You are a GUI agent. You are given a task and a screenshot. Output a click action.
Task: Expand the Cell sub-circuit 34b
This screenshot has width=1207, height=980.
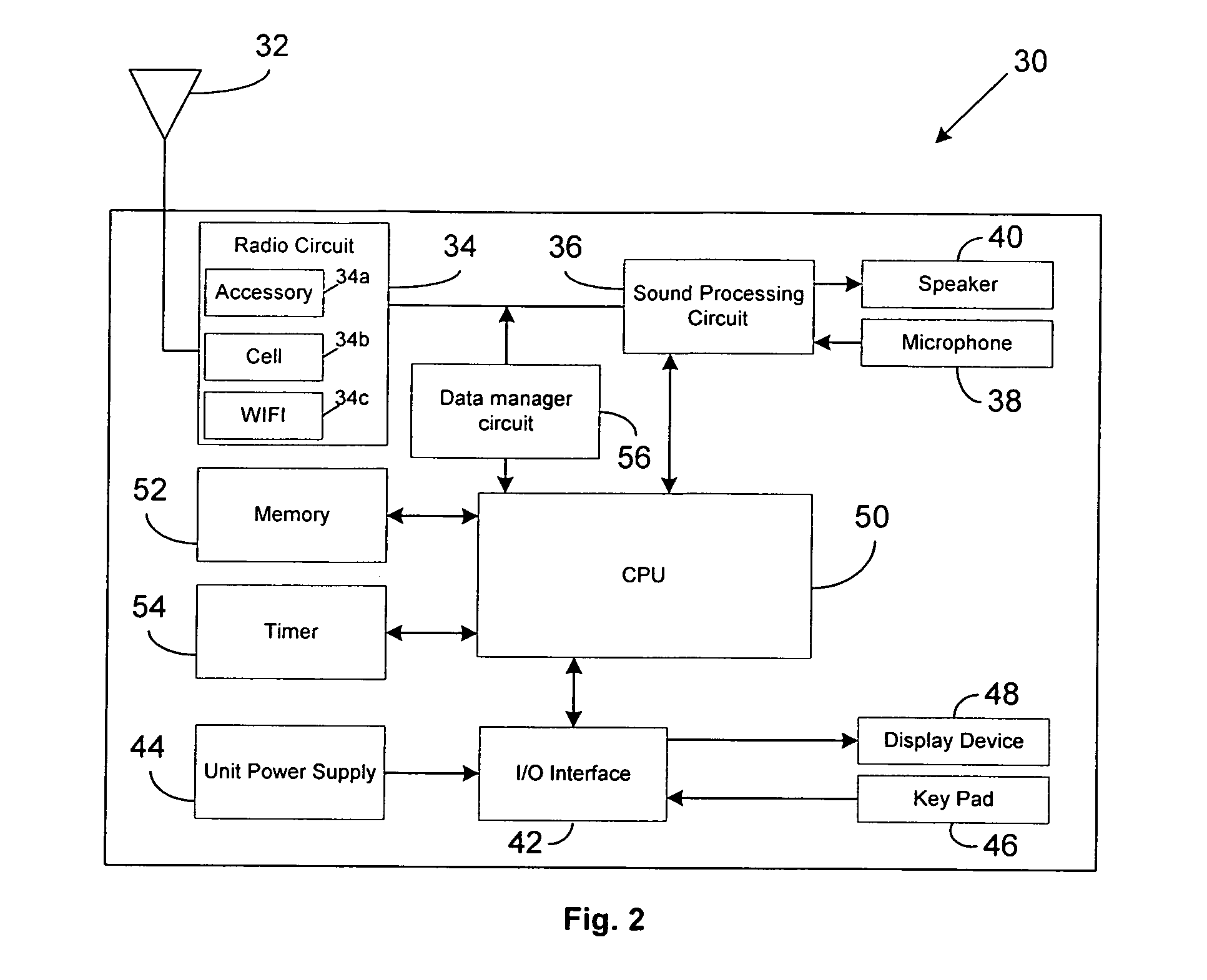pyautogui.click(x=220, y=310)
